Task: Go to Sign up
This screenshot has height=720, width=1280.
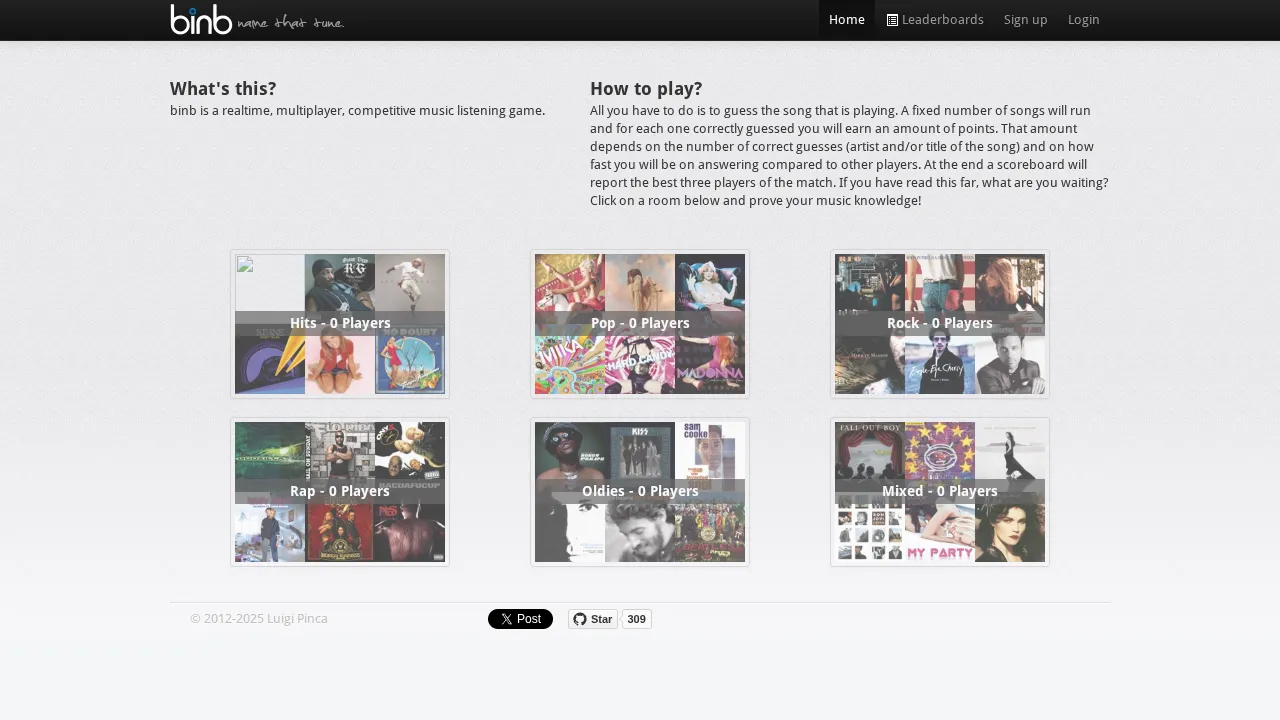Action: pyautogui.click(x=1026, y=20)
